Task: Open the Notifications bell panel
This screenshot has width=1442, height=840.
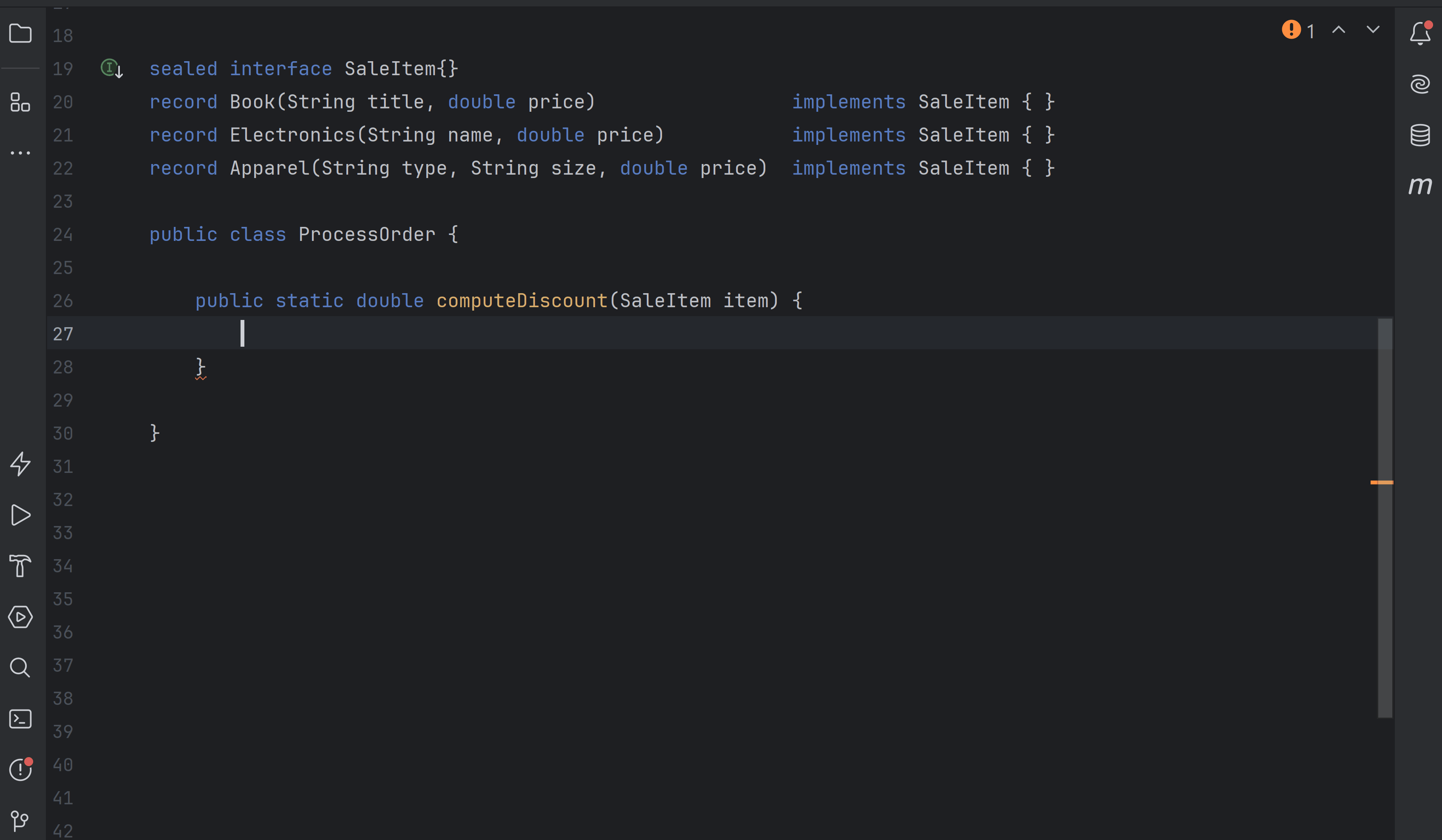Action: [x=1420, y=34]
